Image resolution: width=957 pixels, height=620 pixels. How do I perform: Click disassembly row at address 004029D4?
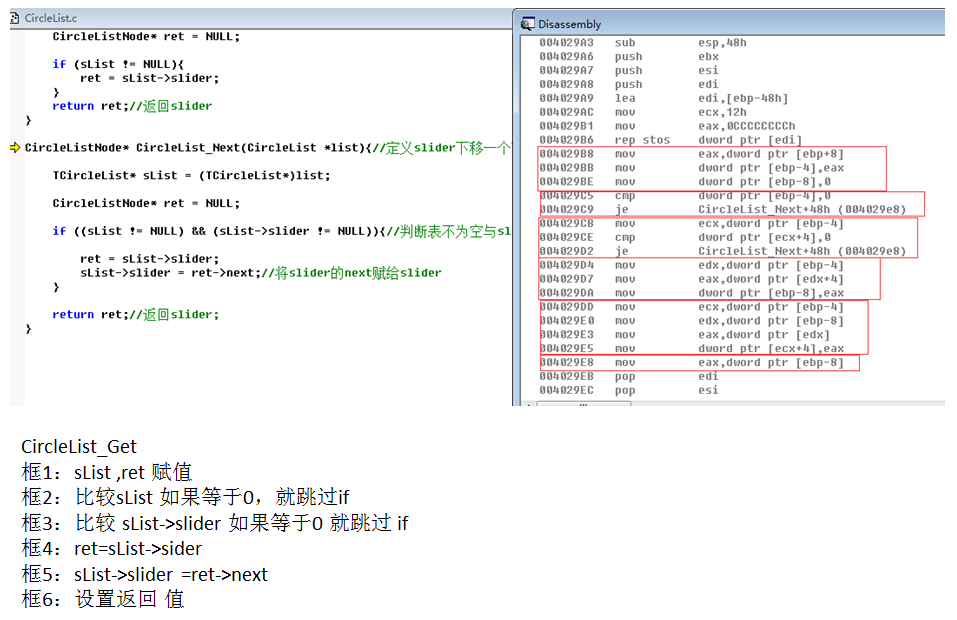[692, 265]
